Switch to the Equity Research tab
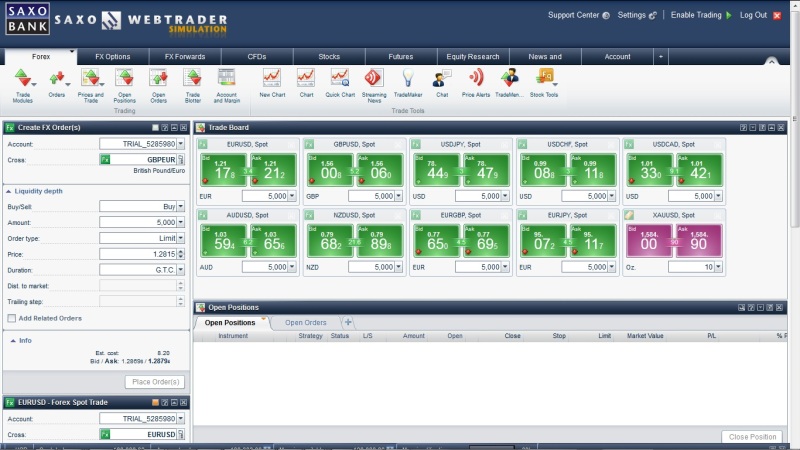 click(473, 57)
